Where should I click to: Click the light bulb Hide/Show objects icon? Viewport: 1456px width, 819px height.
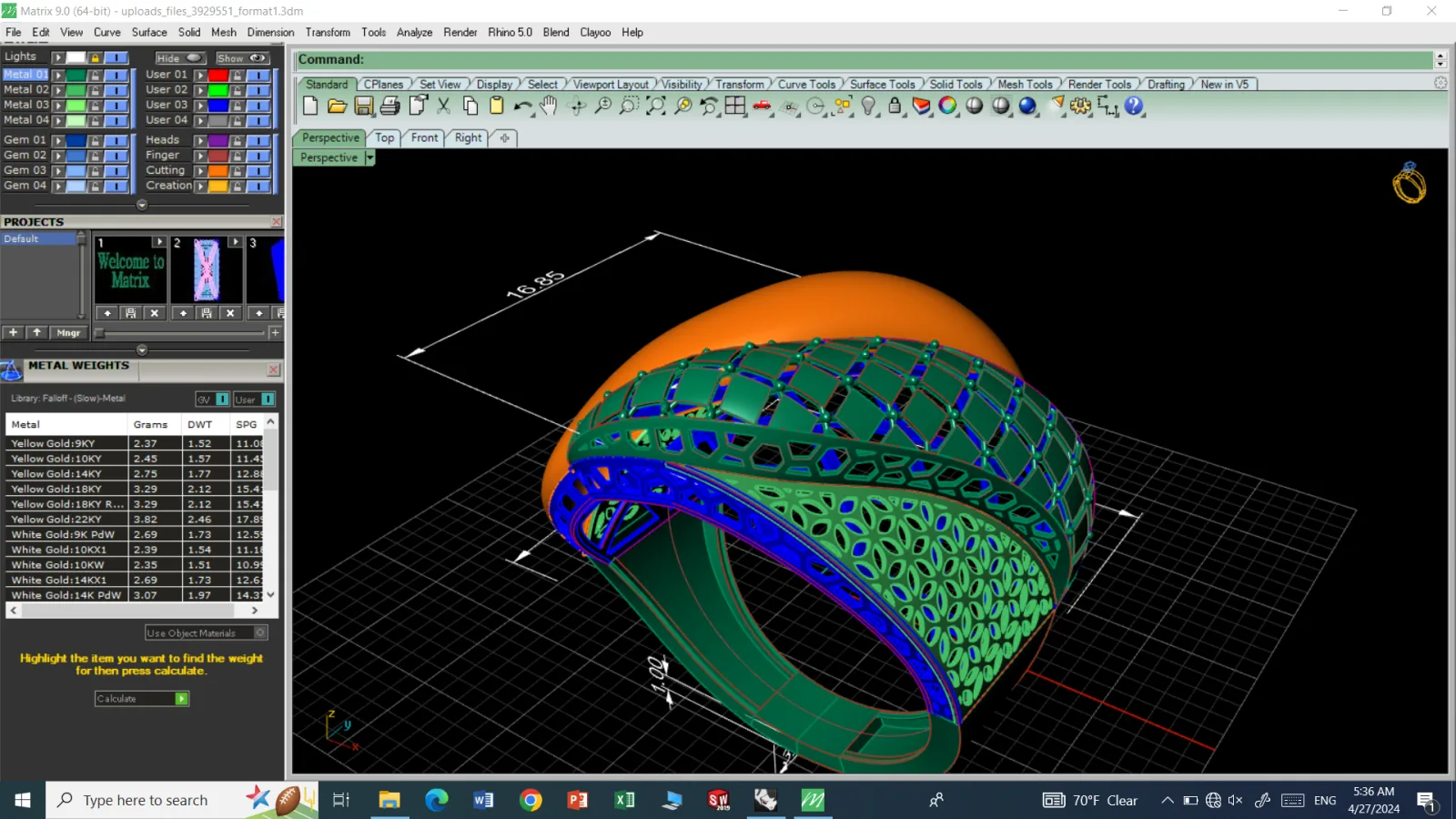coord(868,106)
